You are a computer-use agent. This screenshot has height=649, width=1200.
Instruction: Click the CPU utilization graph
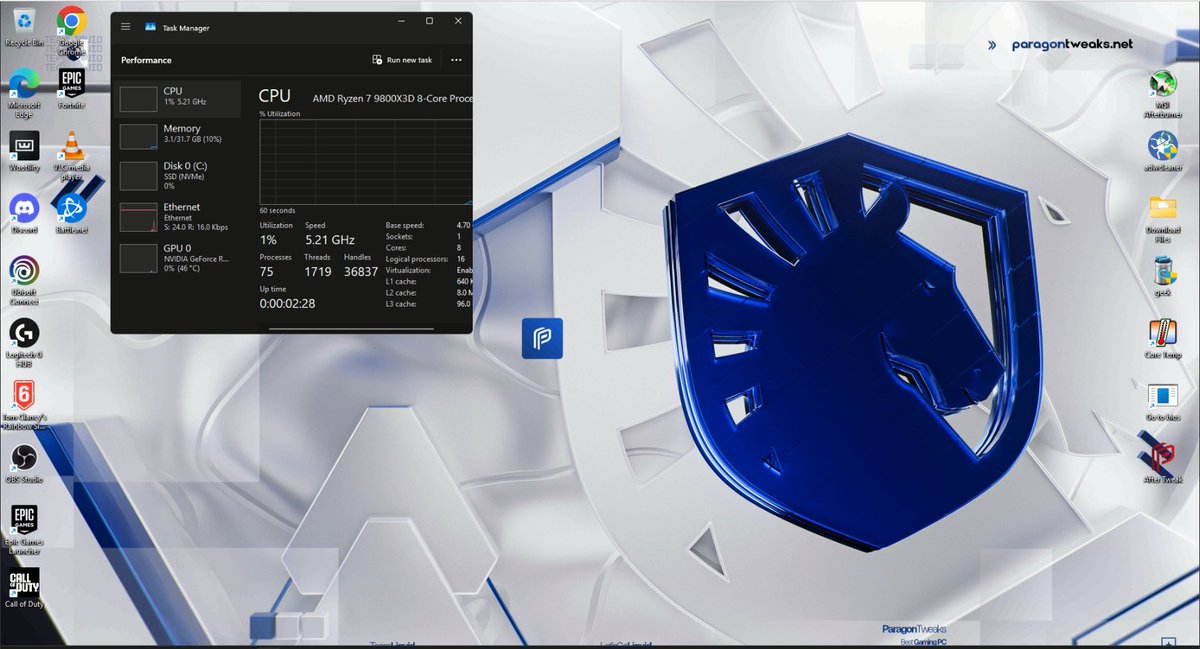[x=365, y=162]
